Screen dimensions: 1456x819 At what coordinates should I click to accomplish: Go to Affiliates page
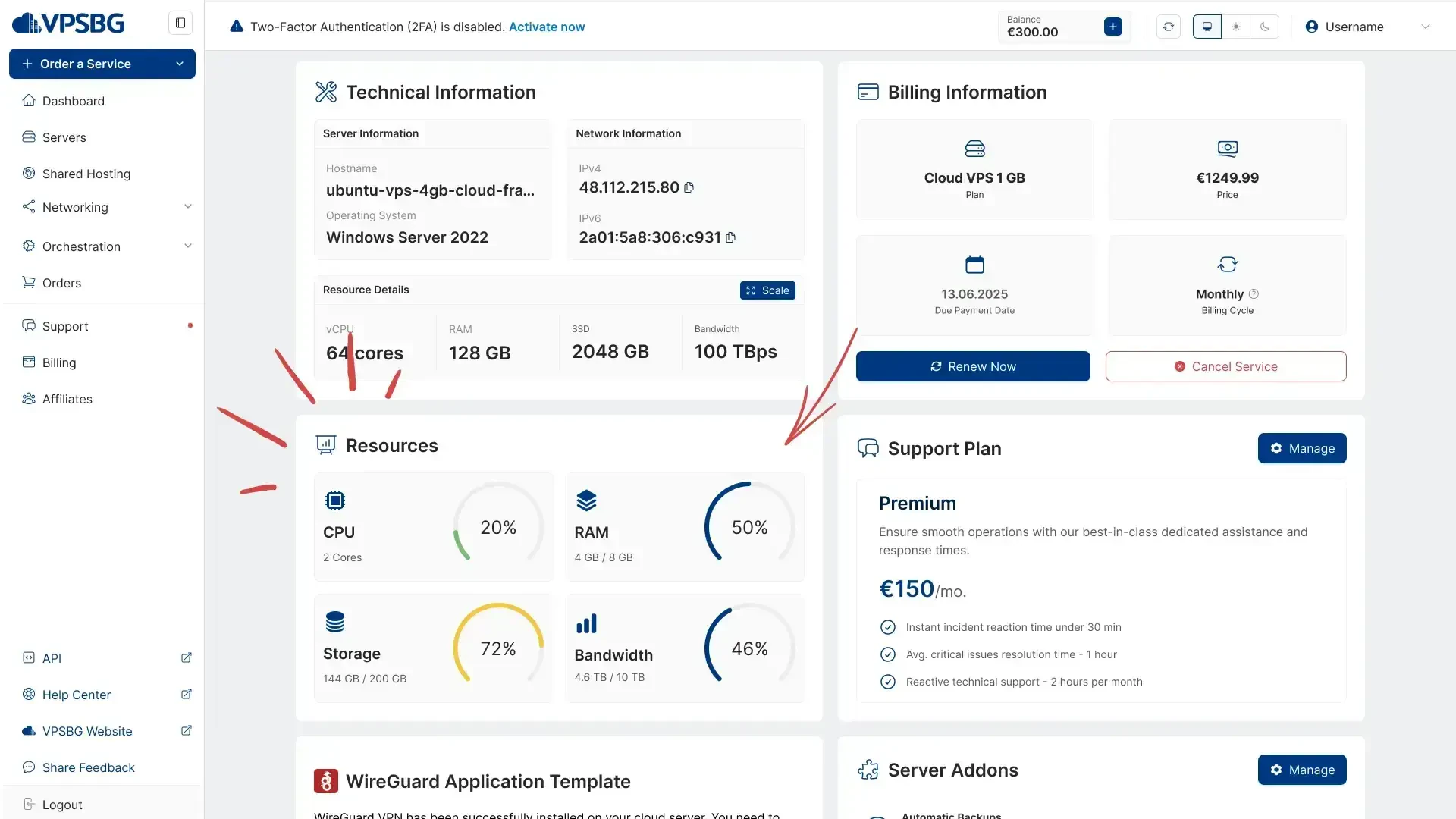[x=67, y=399]
